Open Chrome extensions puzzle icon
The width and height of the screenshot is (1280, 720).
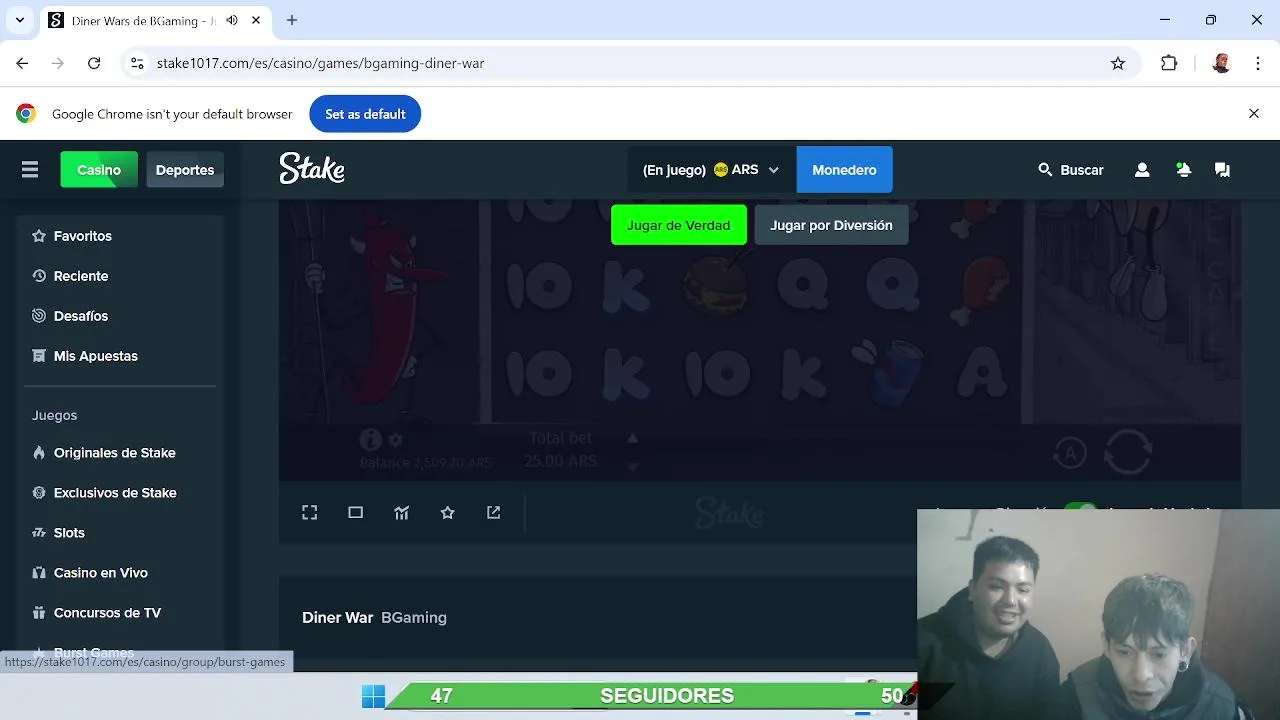pyautogui.click(x=1169, y=63)
